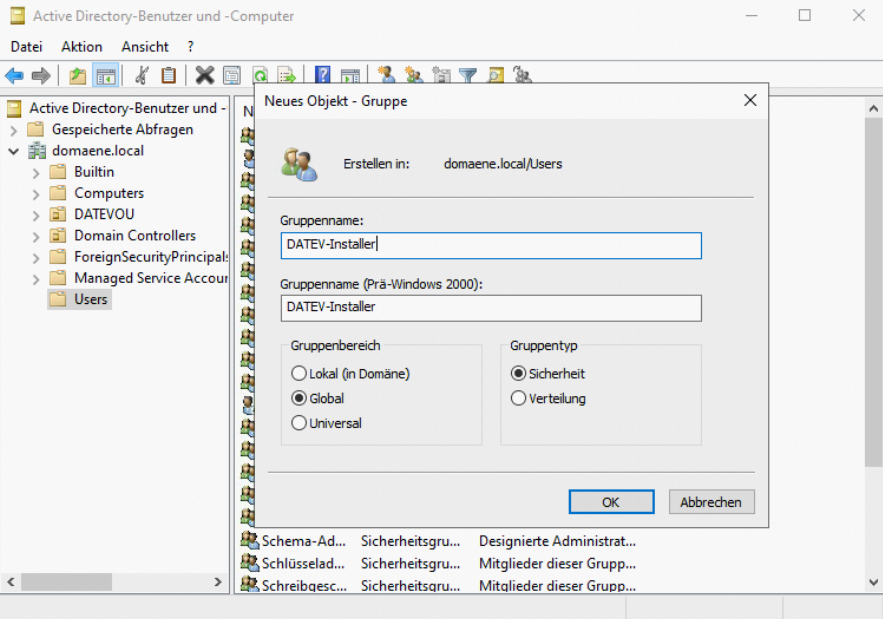Image resolution: width=883 pixels, height=619 pixels.
Task: Click the back arrow in the toolbar
Action: pyautogui.click(x=14, y=75)
